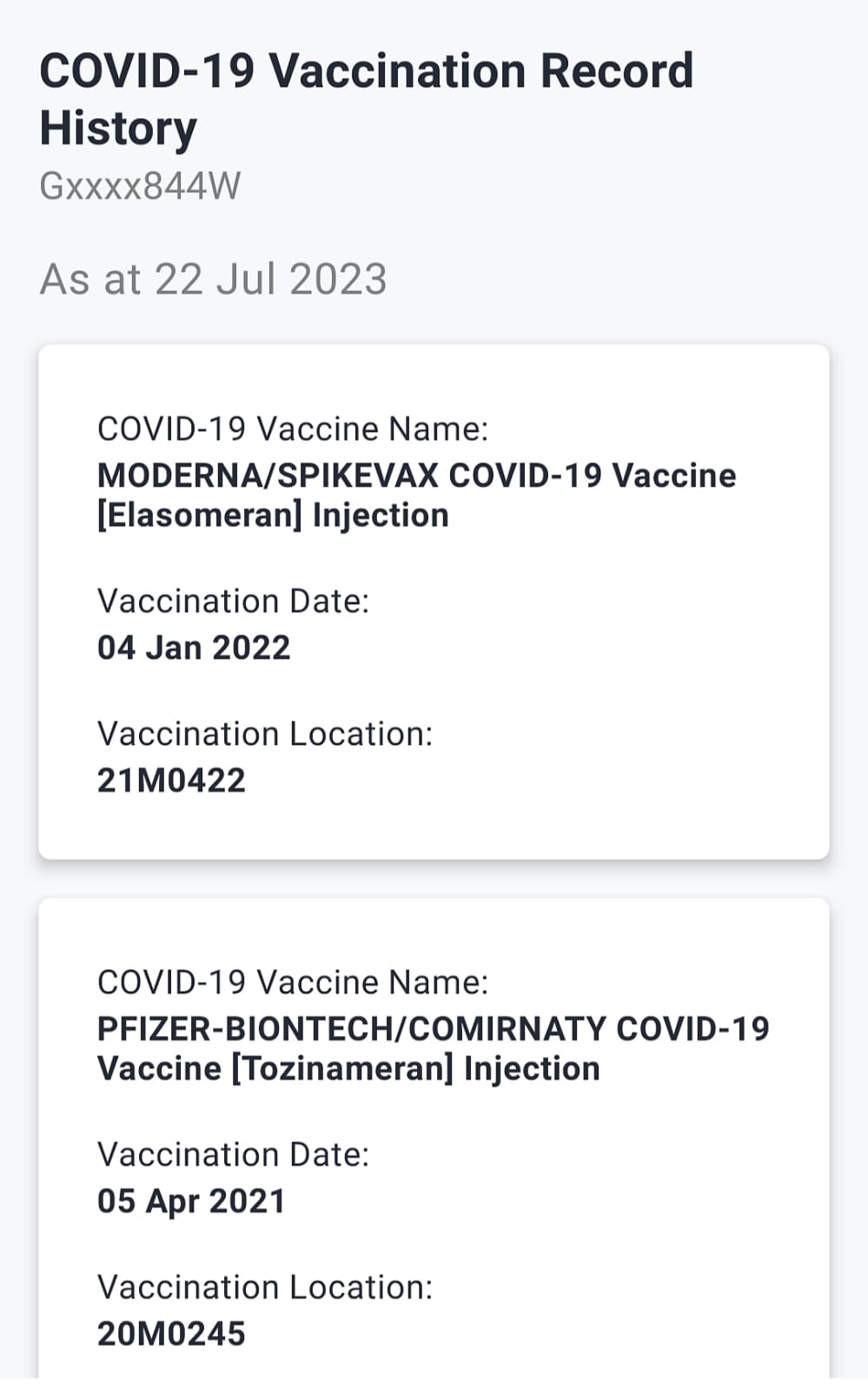Select the MODERNA/SPIKEVAX vaccine name text
The height and width of the screenshot is (1390, 868).
point(416,476)
